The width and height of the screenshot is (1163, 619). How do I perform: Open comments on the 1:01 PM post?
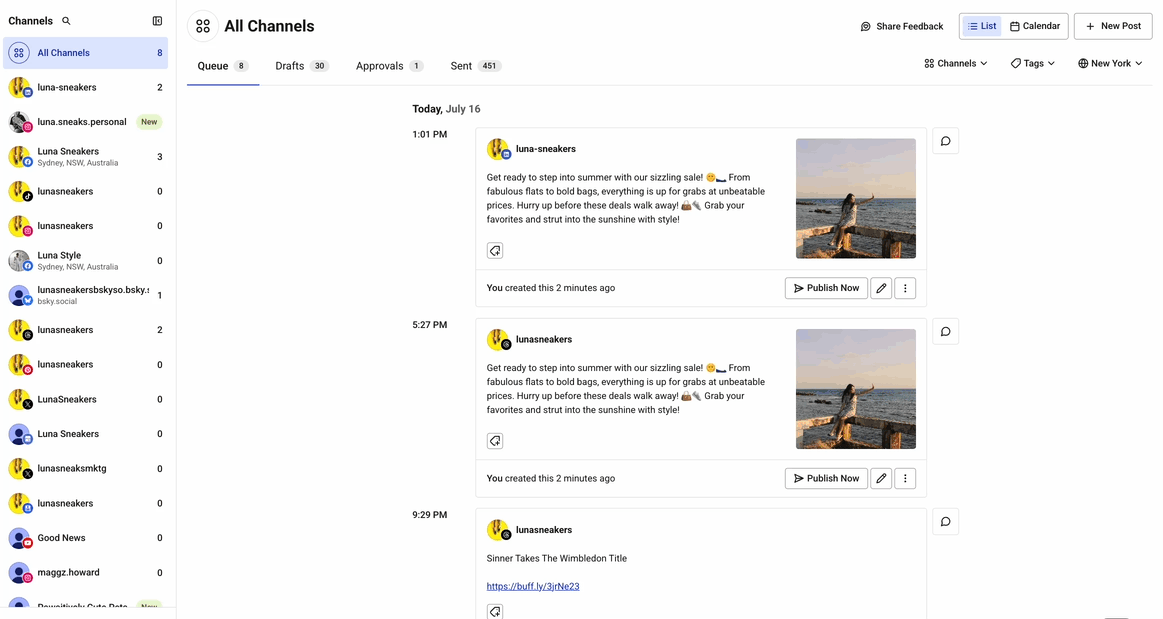(946, 141)
